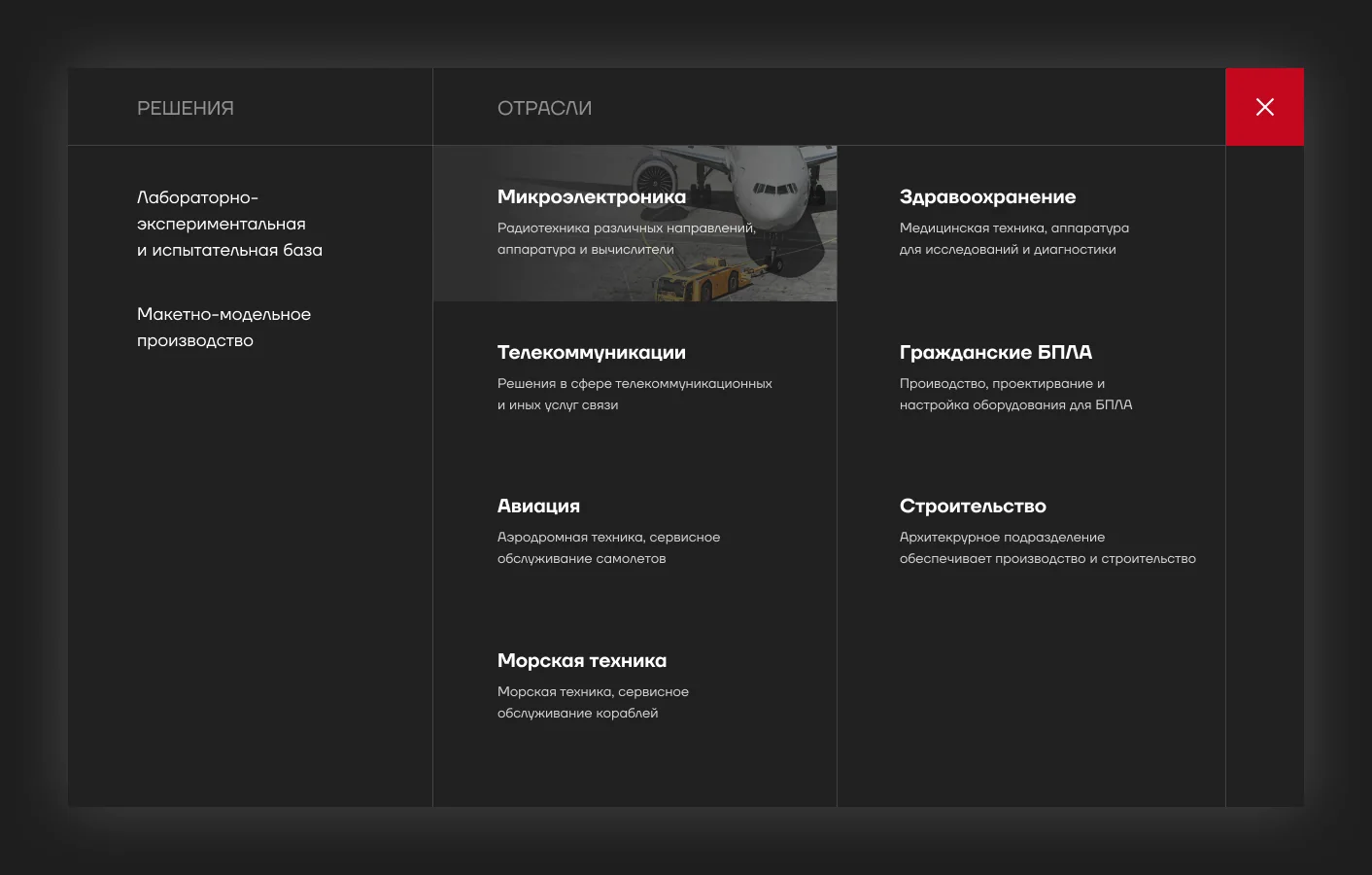1372x875 pixels.
Task: Open the ОТРАСЛИ section header
Action: click(x=544, y=108)
